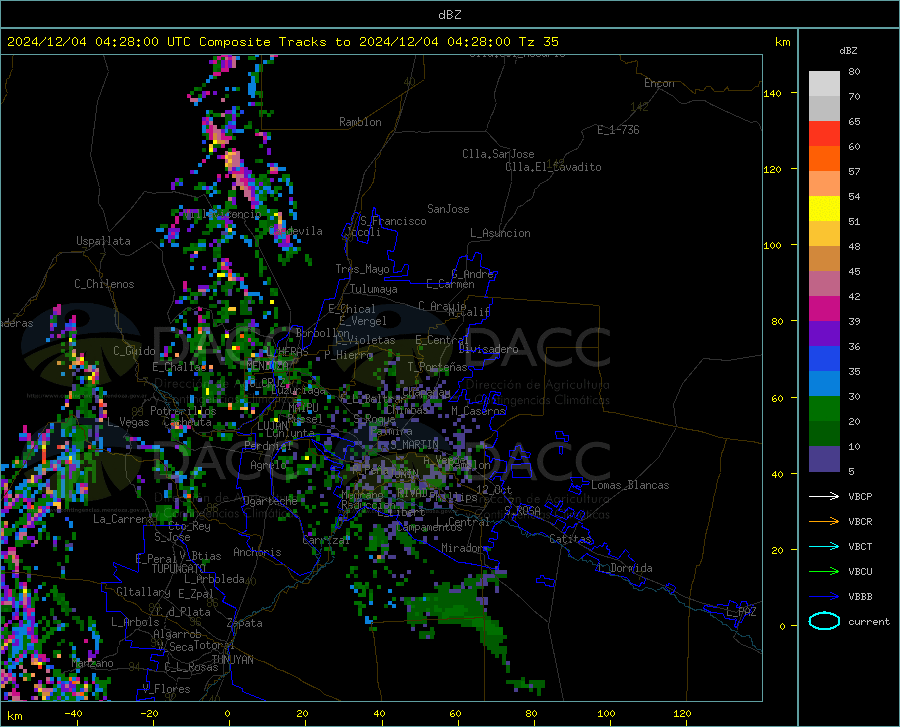Click the Divisadero place label
This screenshot has height=727, width=900.
488,349
